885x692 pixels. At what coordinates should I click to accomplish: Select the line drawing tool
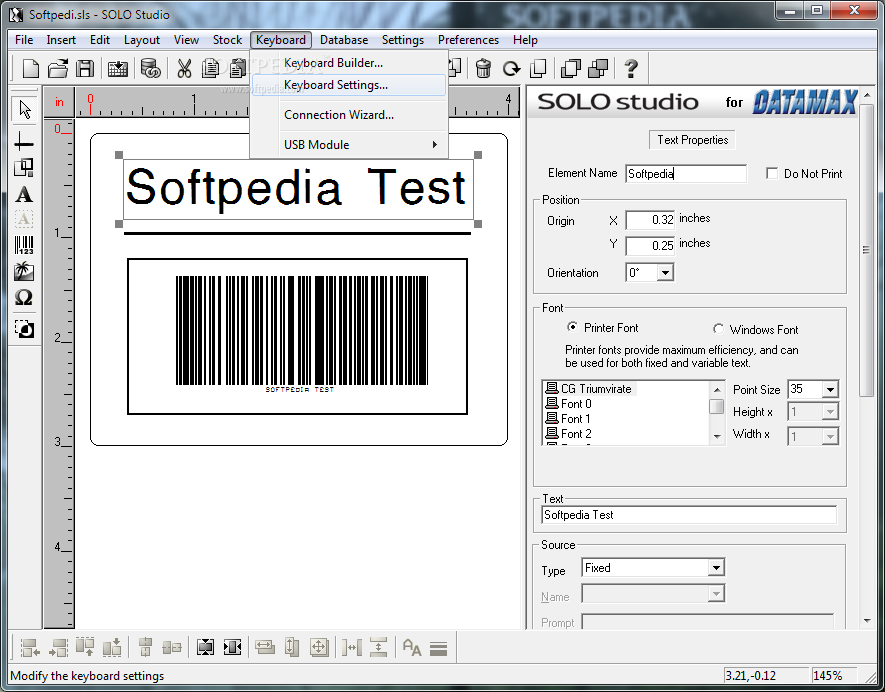point(24,142)
